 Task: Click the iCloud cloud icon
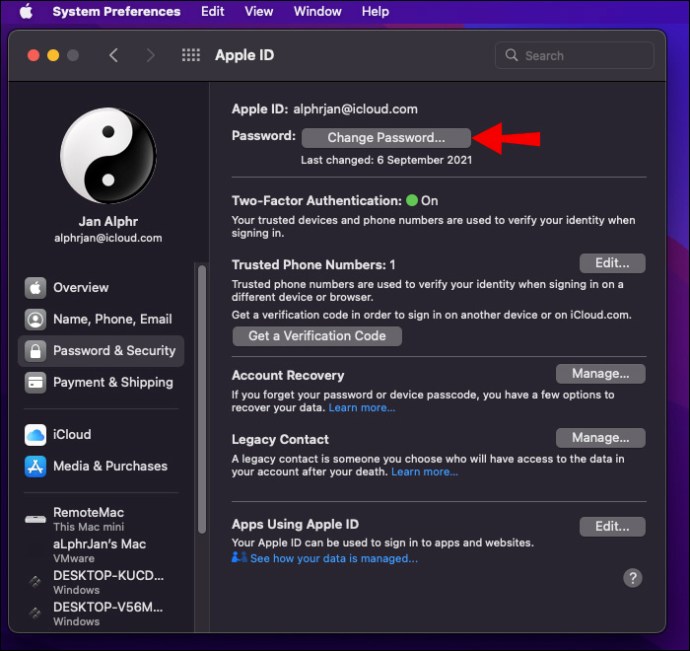36,435
